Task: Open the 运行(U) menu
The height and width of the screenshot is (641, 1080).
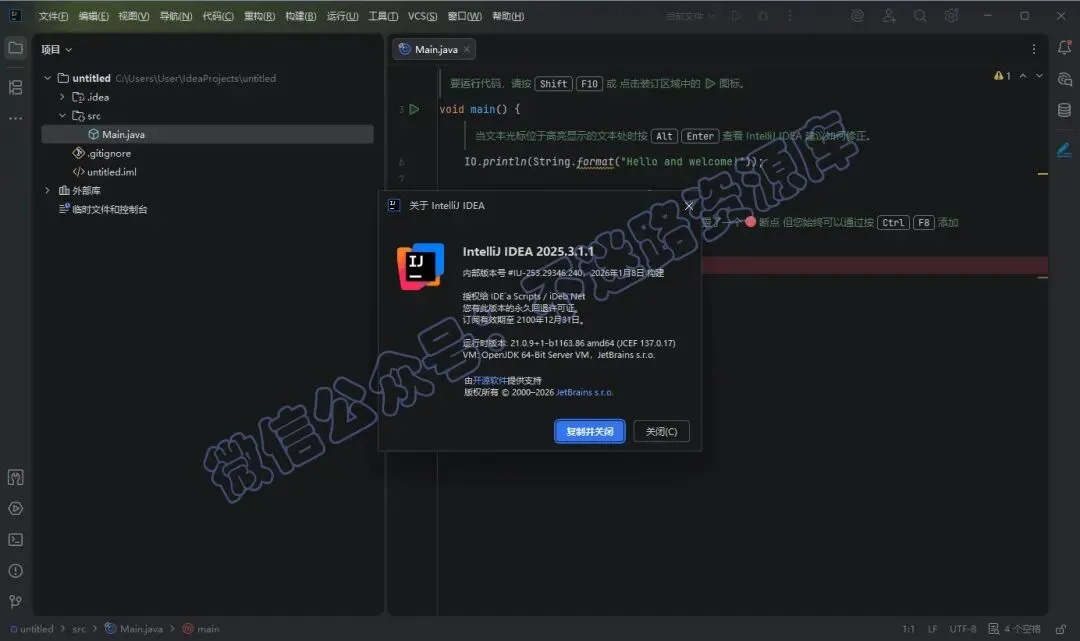Action: coord(342,16)
